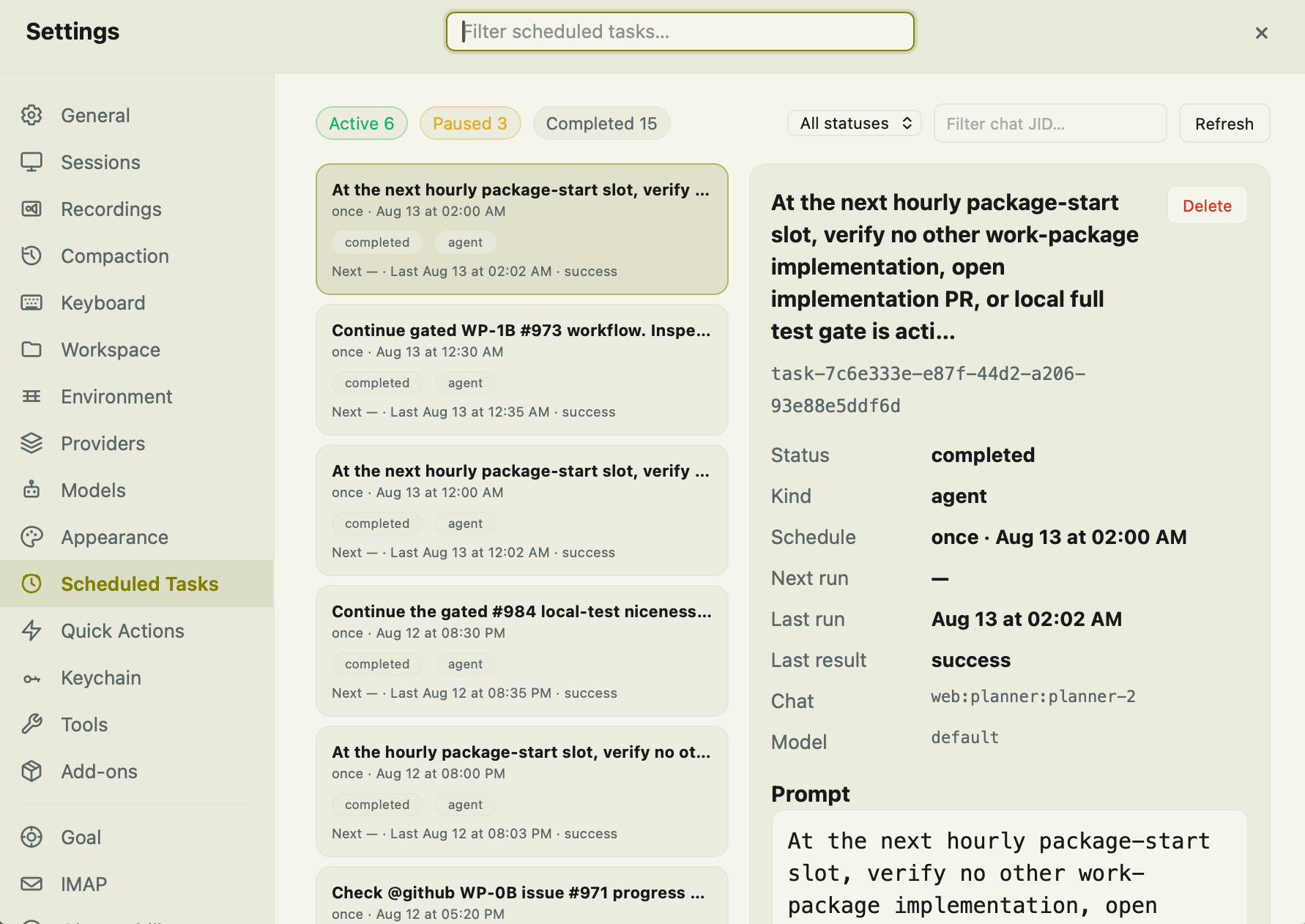Open Goal settings
The image size is (1305, 924).
coord(137,837)
